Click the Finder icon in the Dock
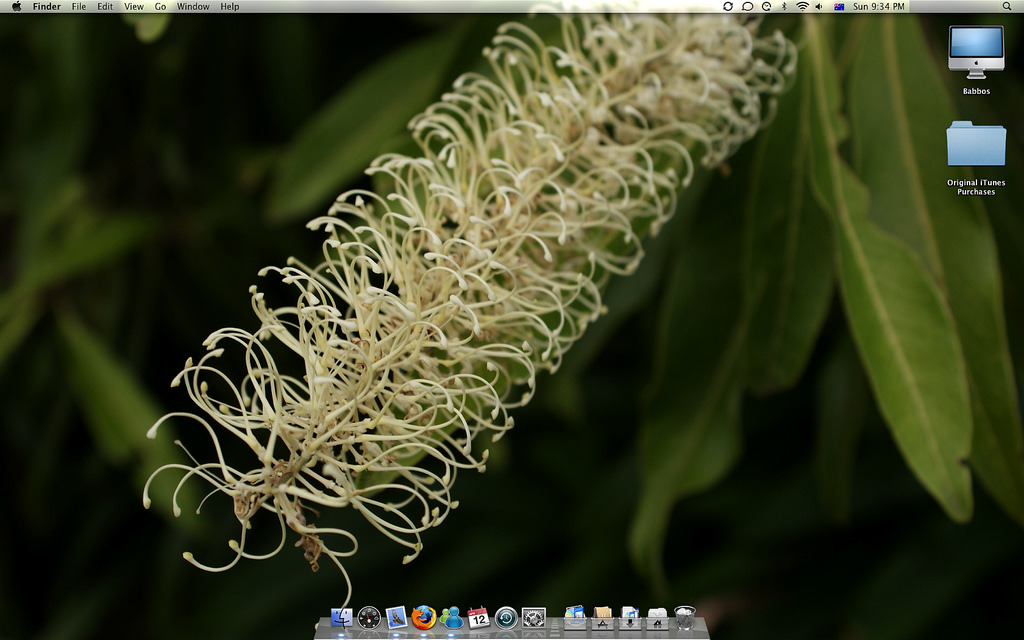Screen dimensions: 1024x640 point(342,617)
